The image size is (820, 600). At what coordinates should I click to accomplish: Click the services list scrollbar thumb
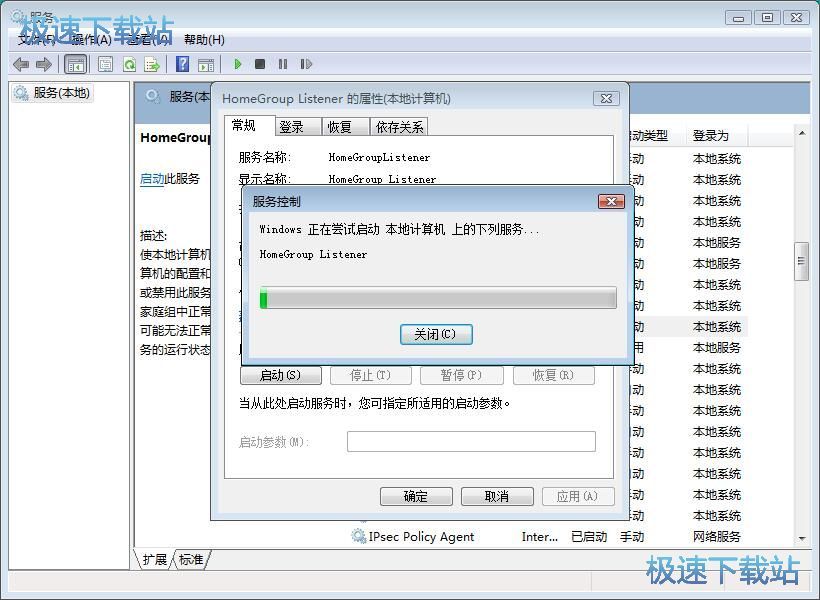(x=801, y=261)
